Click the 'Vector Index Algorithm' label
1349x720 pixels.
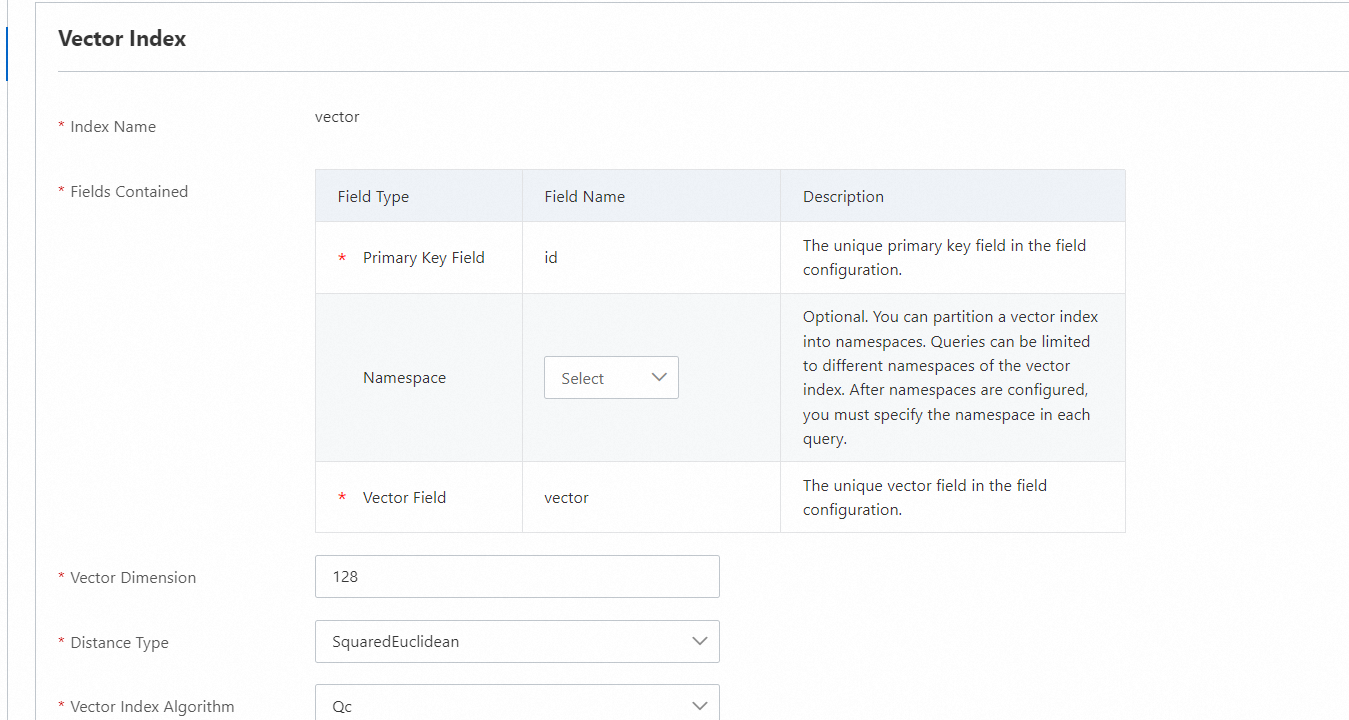coord(152,707)
